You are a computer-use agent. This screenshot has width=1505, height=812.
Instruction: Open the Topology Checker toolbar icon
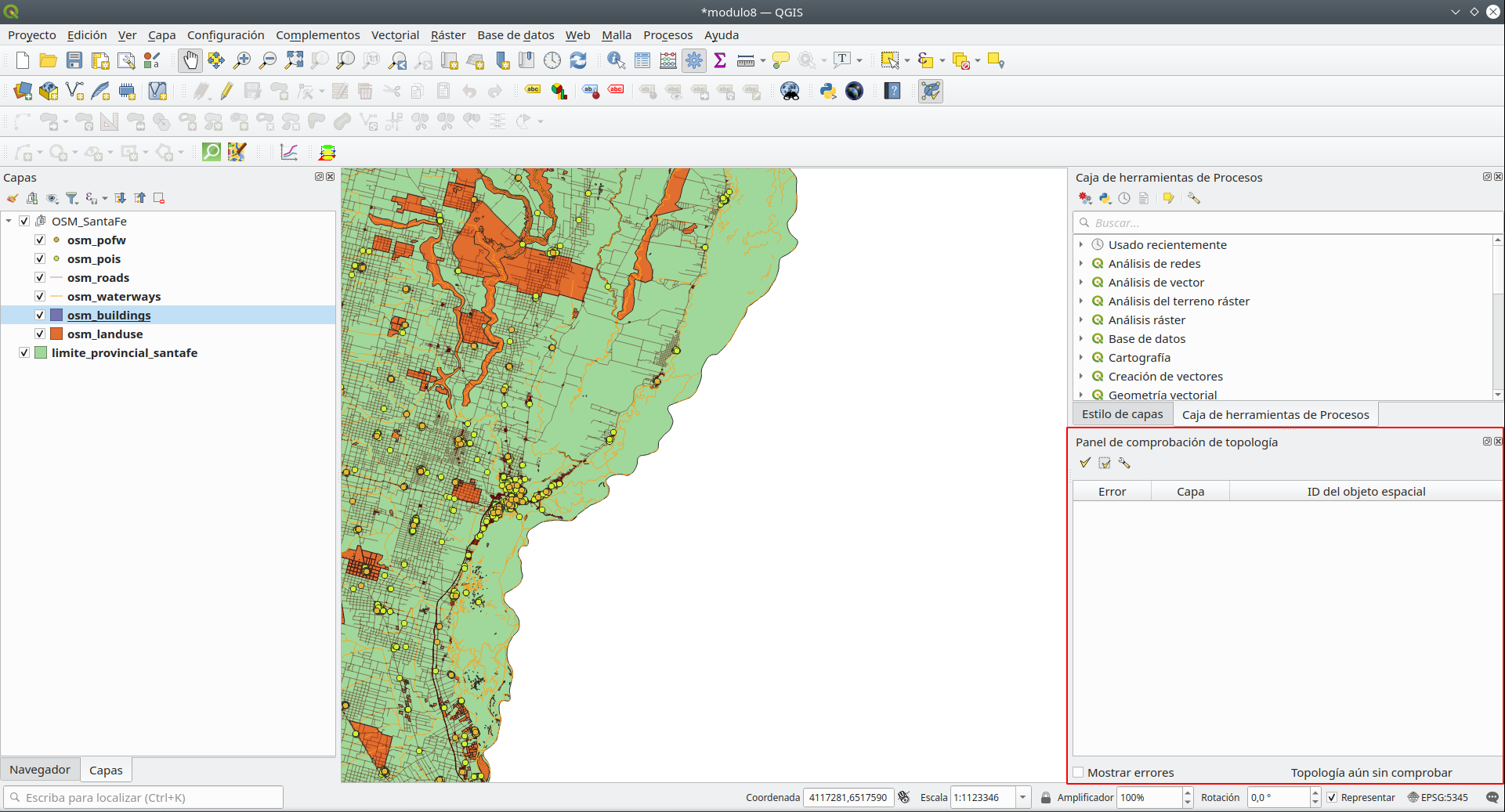[931, 91]
